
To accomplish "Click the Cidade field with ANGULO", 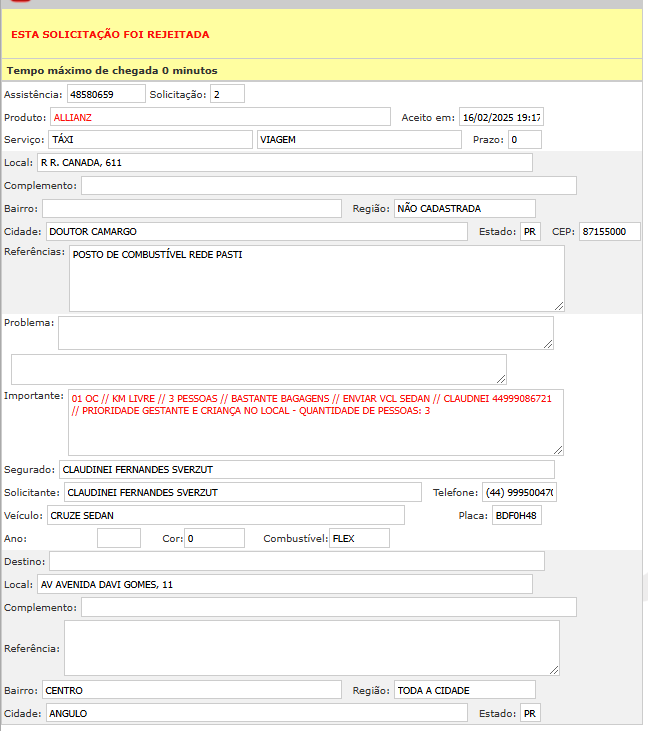I will click(x=256, y=713).
